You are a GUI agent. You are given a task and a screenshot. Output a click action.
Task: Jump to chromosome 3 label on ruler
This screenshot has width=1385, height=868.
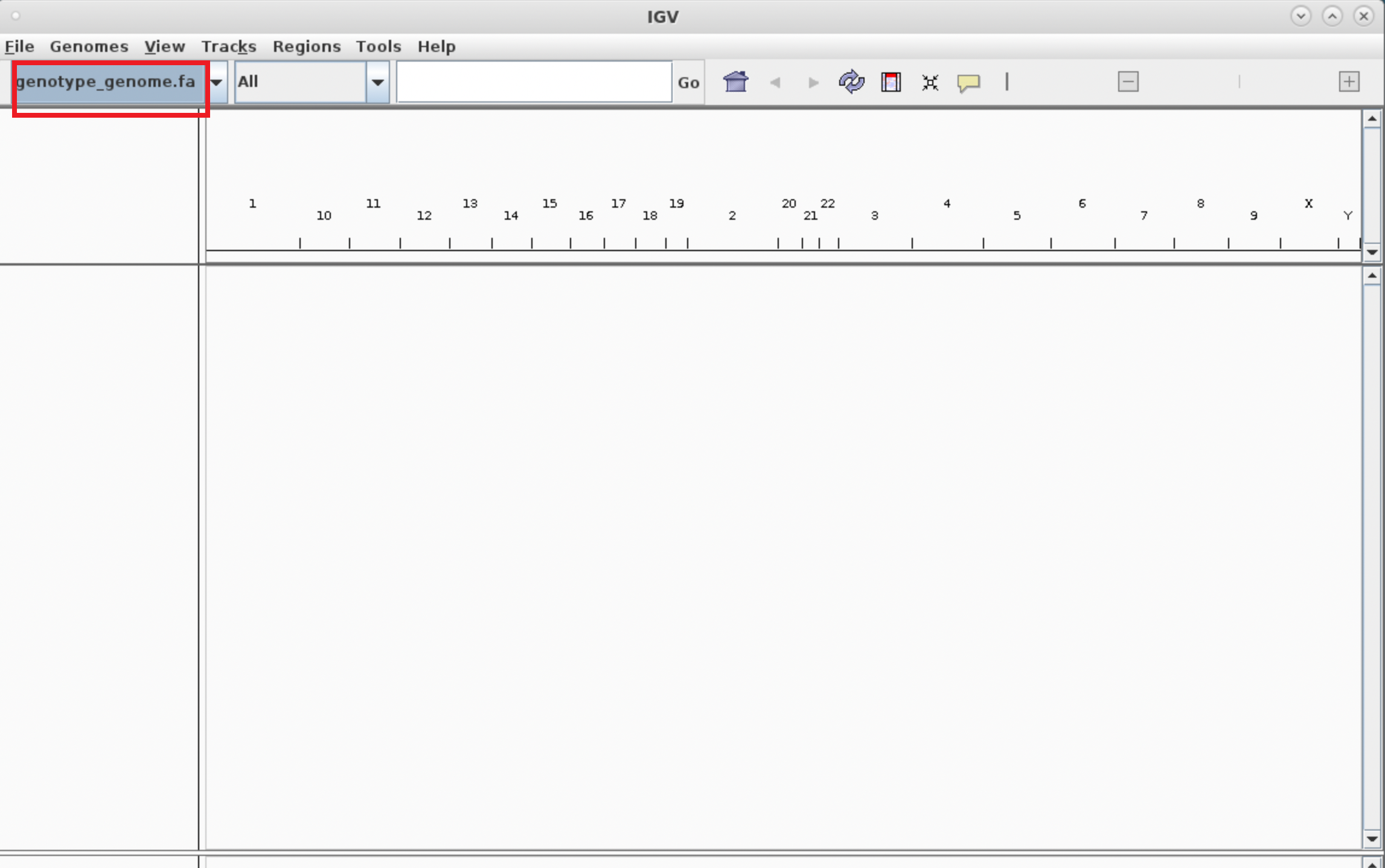[x=875, y=215]
